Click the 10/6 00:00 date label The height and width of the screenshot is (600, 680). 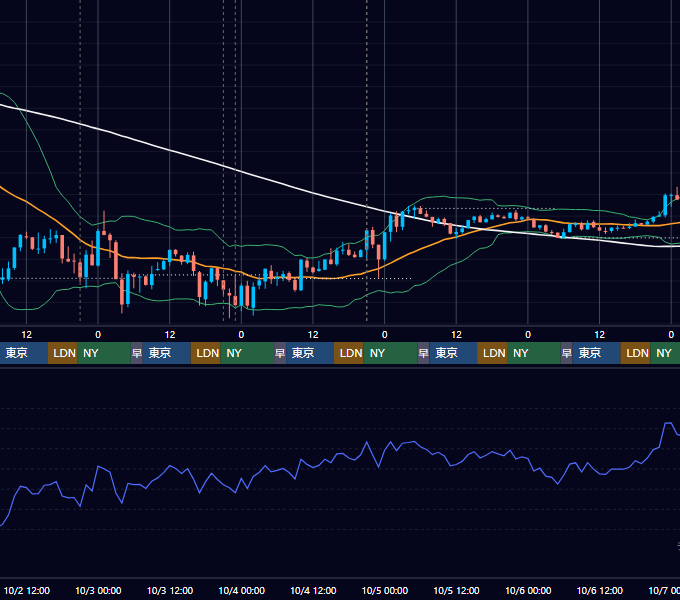tap(528, 590)
